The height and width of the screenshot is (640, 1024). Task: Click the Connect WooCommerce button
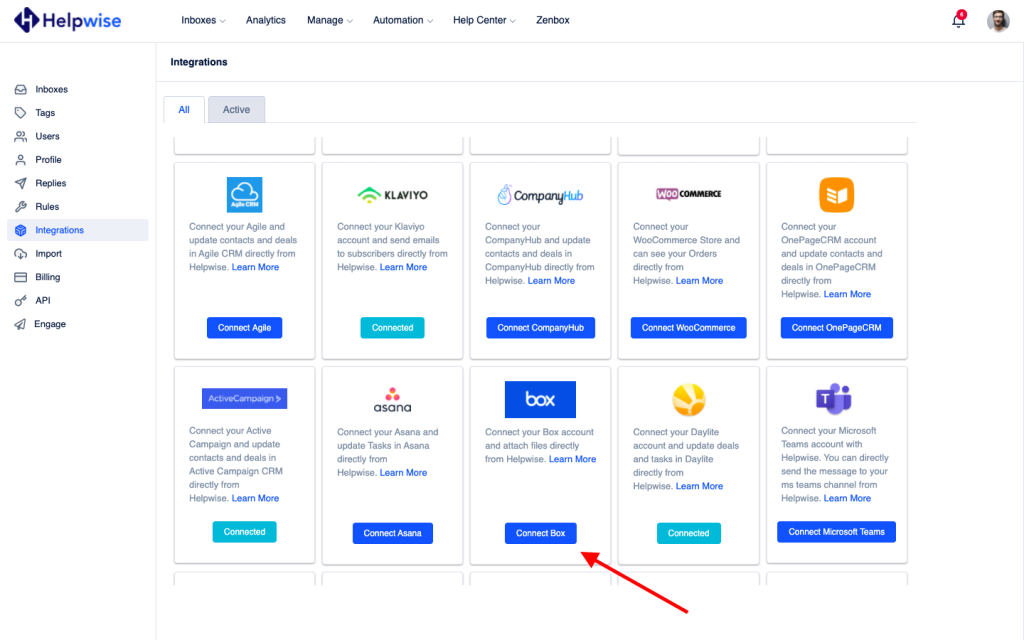coord(688,328)
